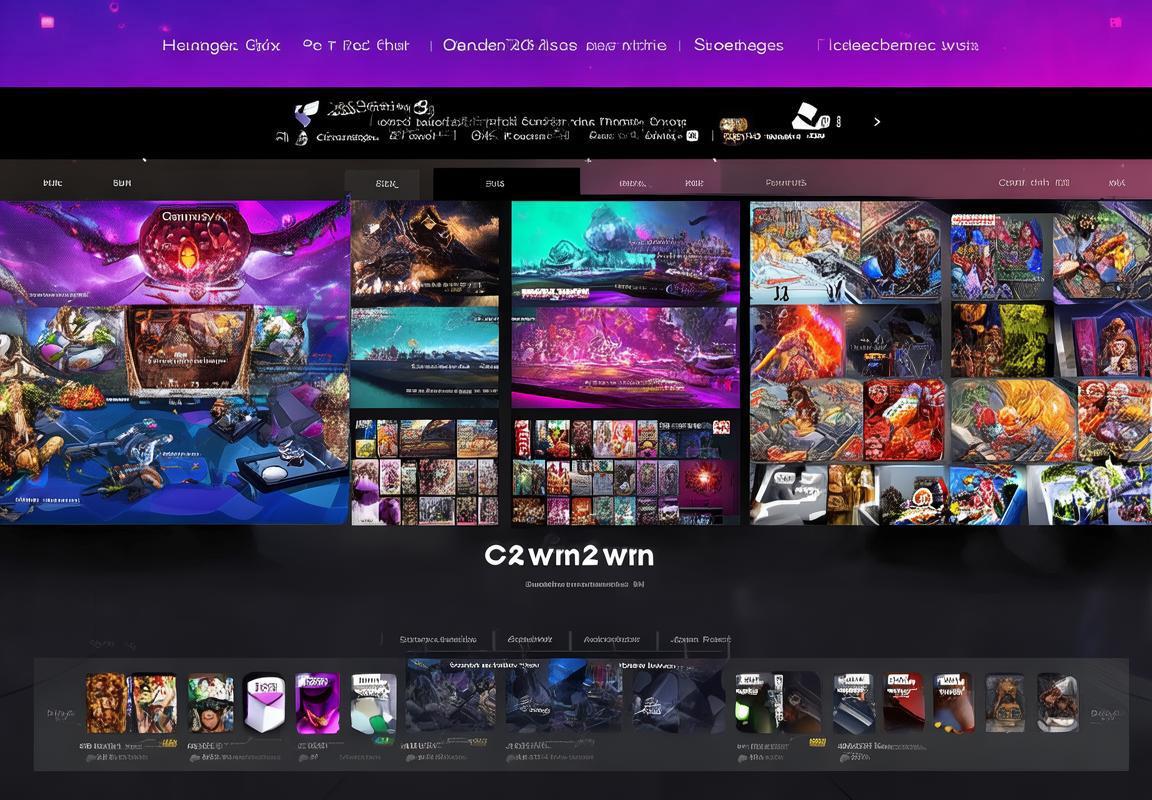Open the blue-roofed scene thumbnail in the bottom strip
Image resolution: width=1152 pixels, height=800 pixels.
pyautogui.click(x=564, y=696)
